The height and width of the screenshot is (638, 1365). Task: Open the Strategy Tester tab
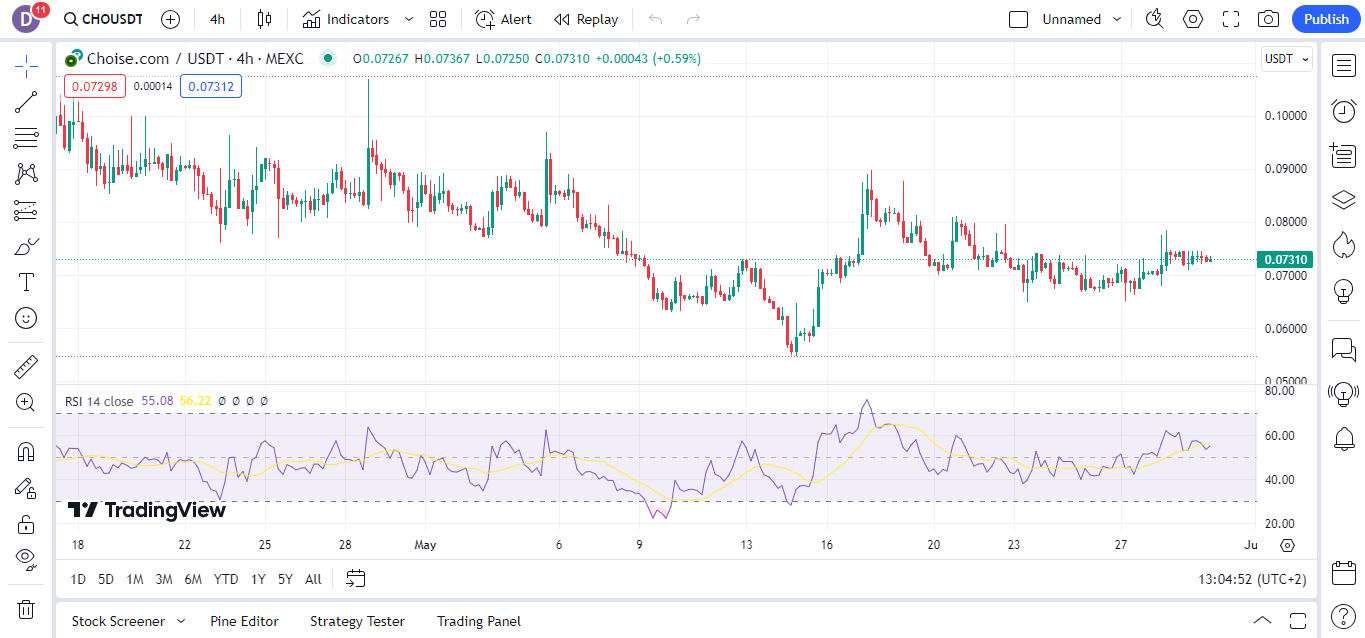pyautogui.click(x=357, y=621)
